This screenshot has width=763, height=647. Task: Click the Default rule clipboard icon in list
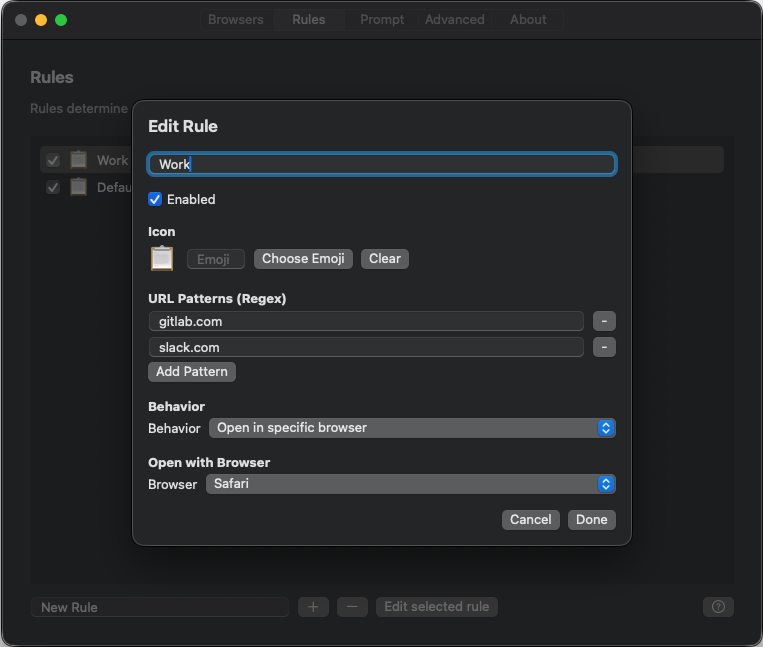78,187
